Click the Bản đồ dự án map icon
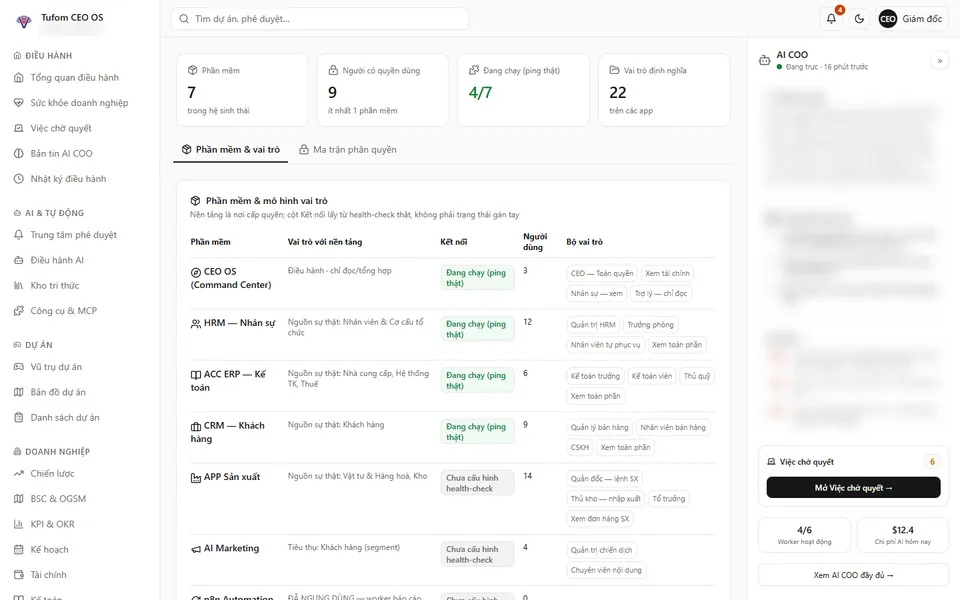 coord(19,392)
